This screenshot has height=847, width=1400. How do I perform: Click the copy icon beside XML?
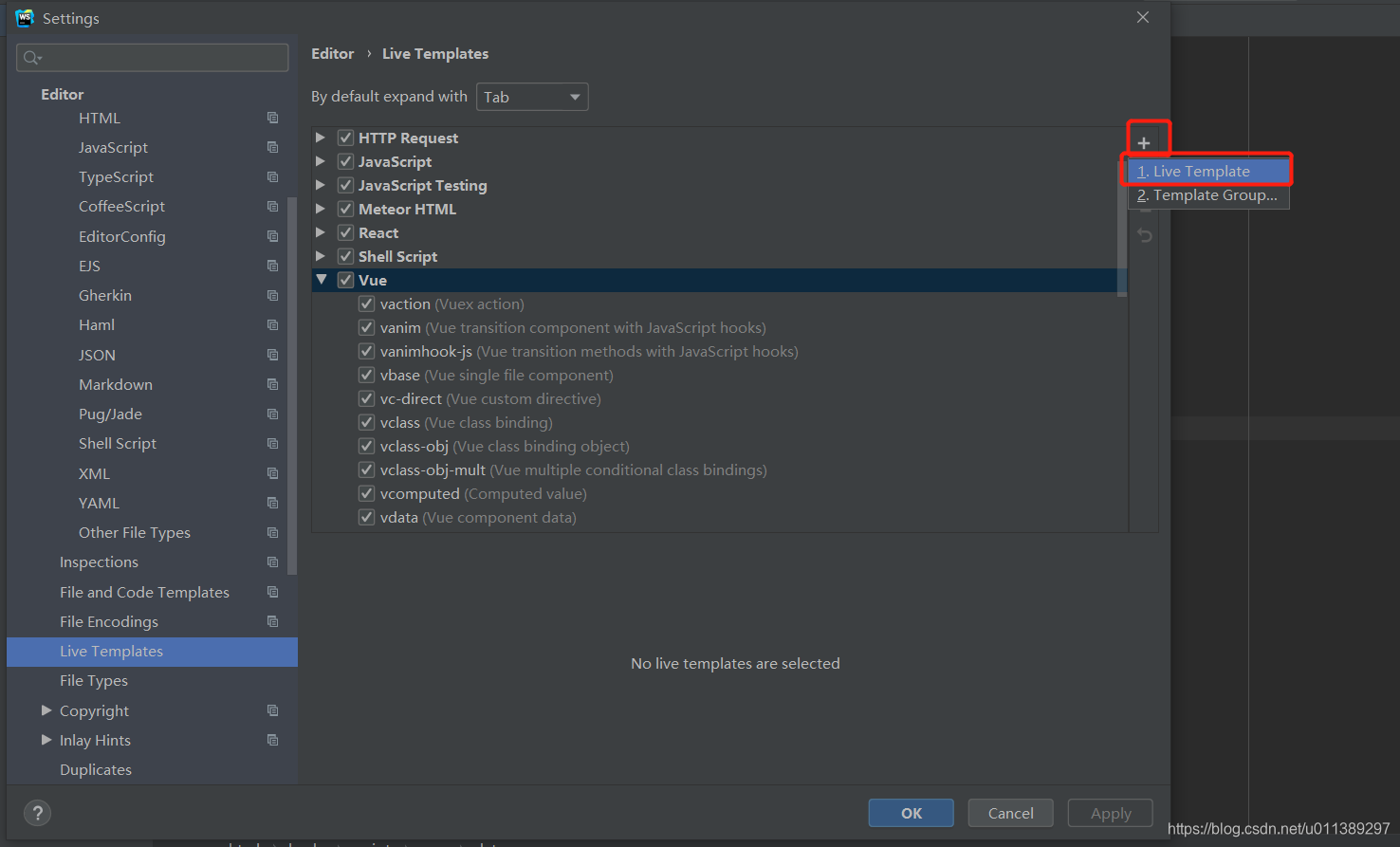click(x=273, y=473)
